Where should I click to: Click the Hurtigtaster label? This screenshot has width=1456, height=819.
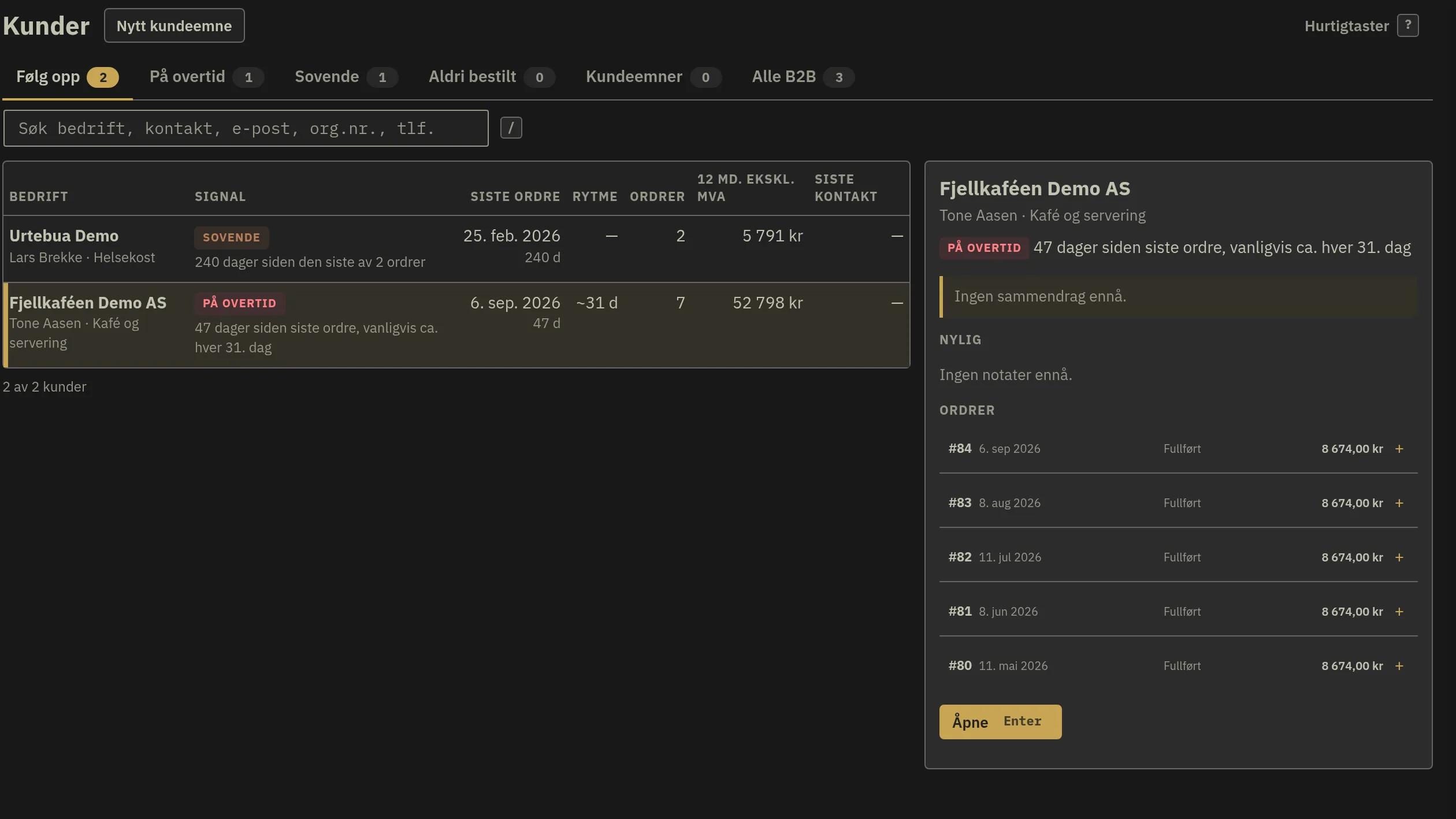tap(1346, 26)
